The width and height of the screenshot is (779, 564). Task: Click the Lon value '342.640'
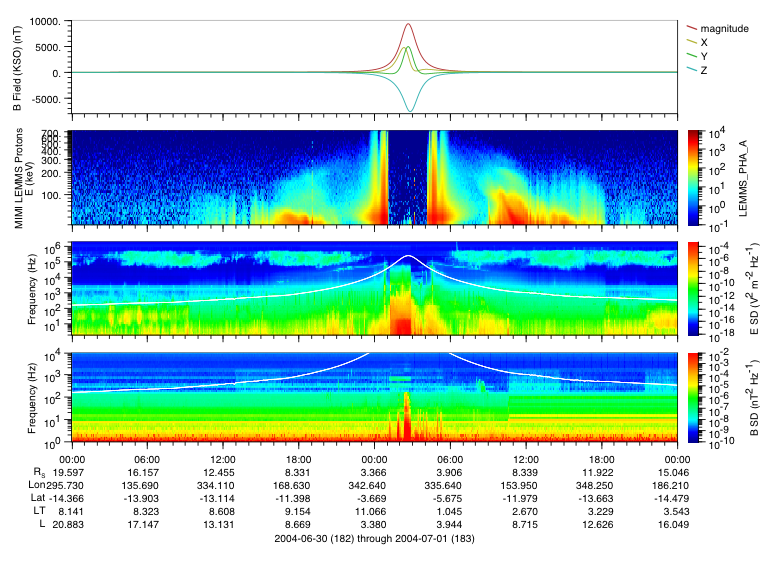[x=367, y=485]
